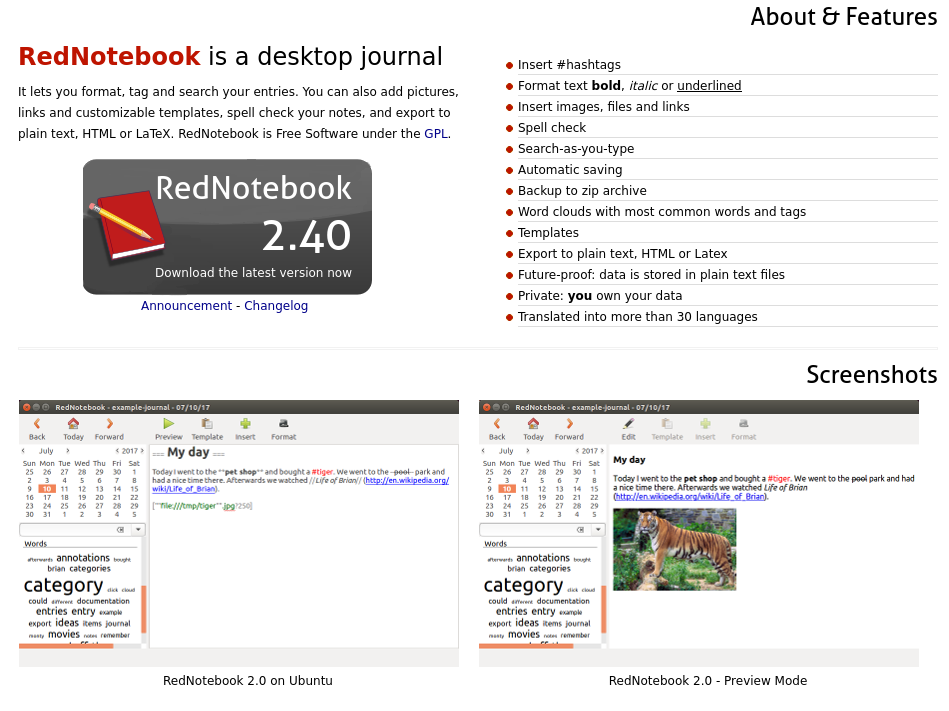Click the 'Spell check' feature line

[x=552, y=128]
